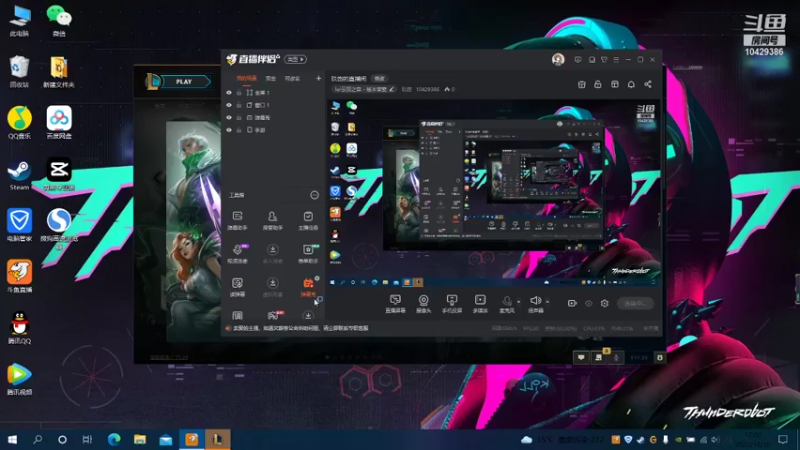Open the hamburger main menu in title bar
Viewport: 800px width, 450px height.
point(616,60)
